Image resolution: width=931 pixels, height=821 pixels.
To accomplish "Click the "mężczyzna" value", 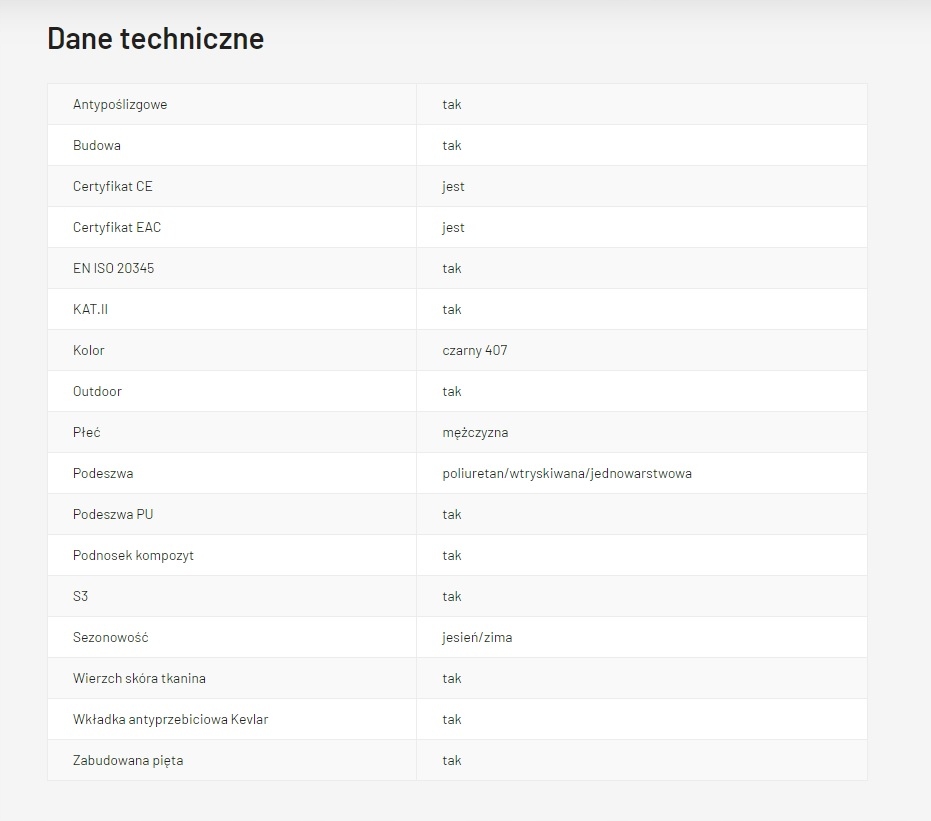I will (x=475, y=432).
